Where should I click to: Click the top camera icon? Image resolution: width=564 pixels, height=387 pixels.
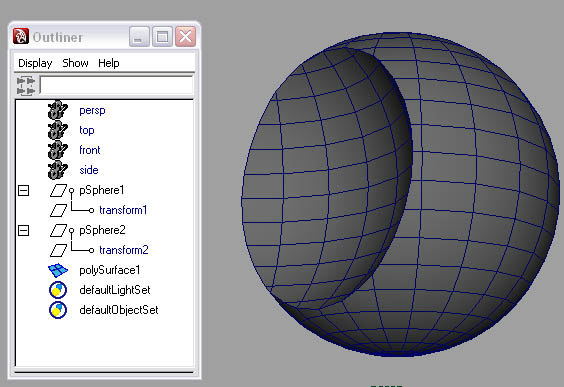pyautogui.click(x=58, y=130)
